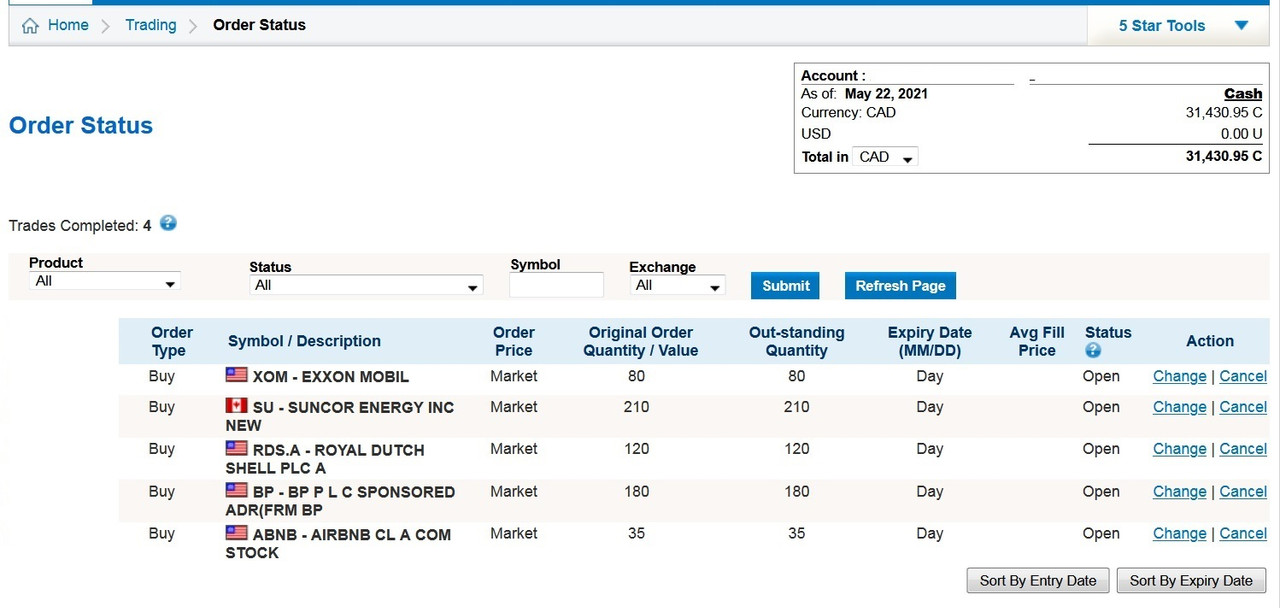Click original quantity 210 for SU

click(x=636, y=407)
